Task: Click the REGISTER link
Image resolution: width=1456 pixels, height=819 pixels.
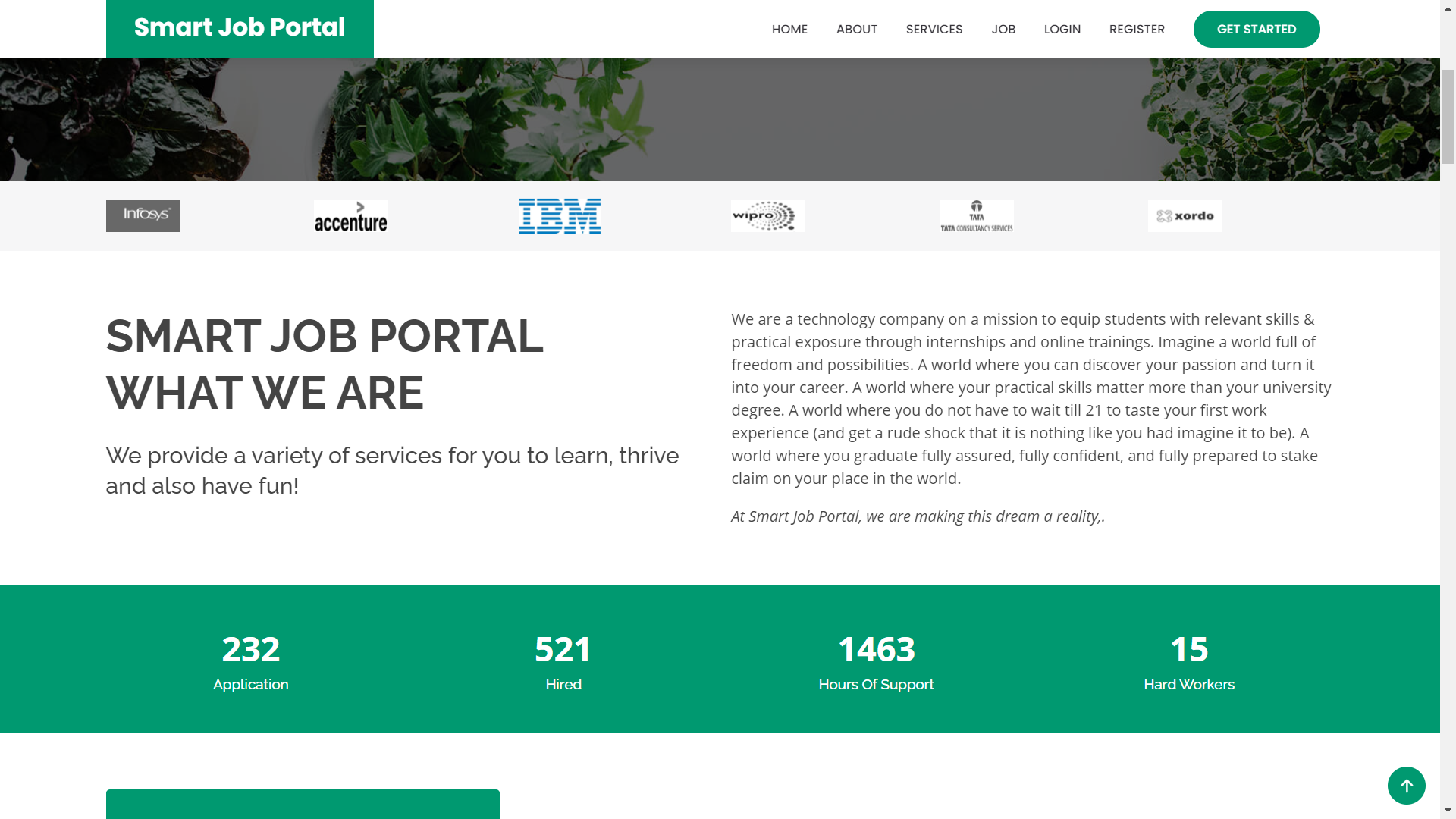Action: coord(1137,29)
